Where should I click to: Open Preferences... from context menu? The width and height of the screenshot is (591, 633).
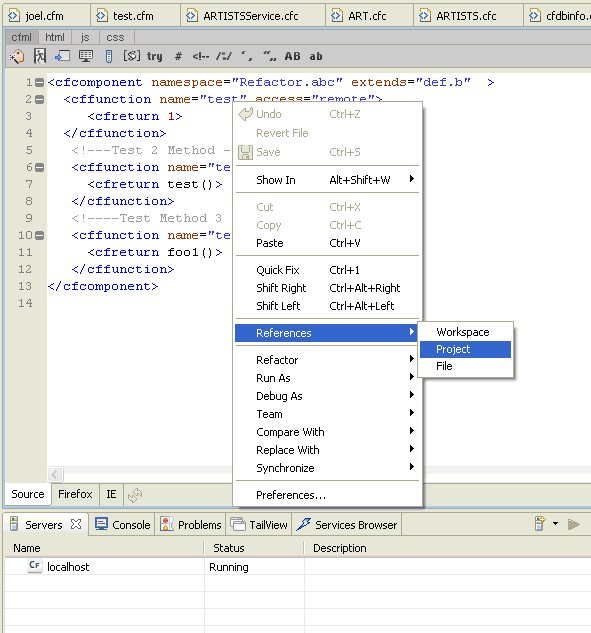327,495
